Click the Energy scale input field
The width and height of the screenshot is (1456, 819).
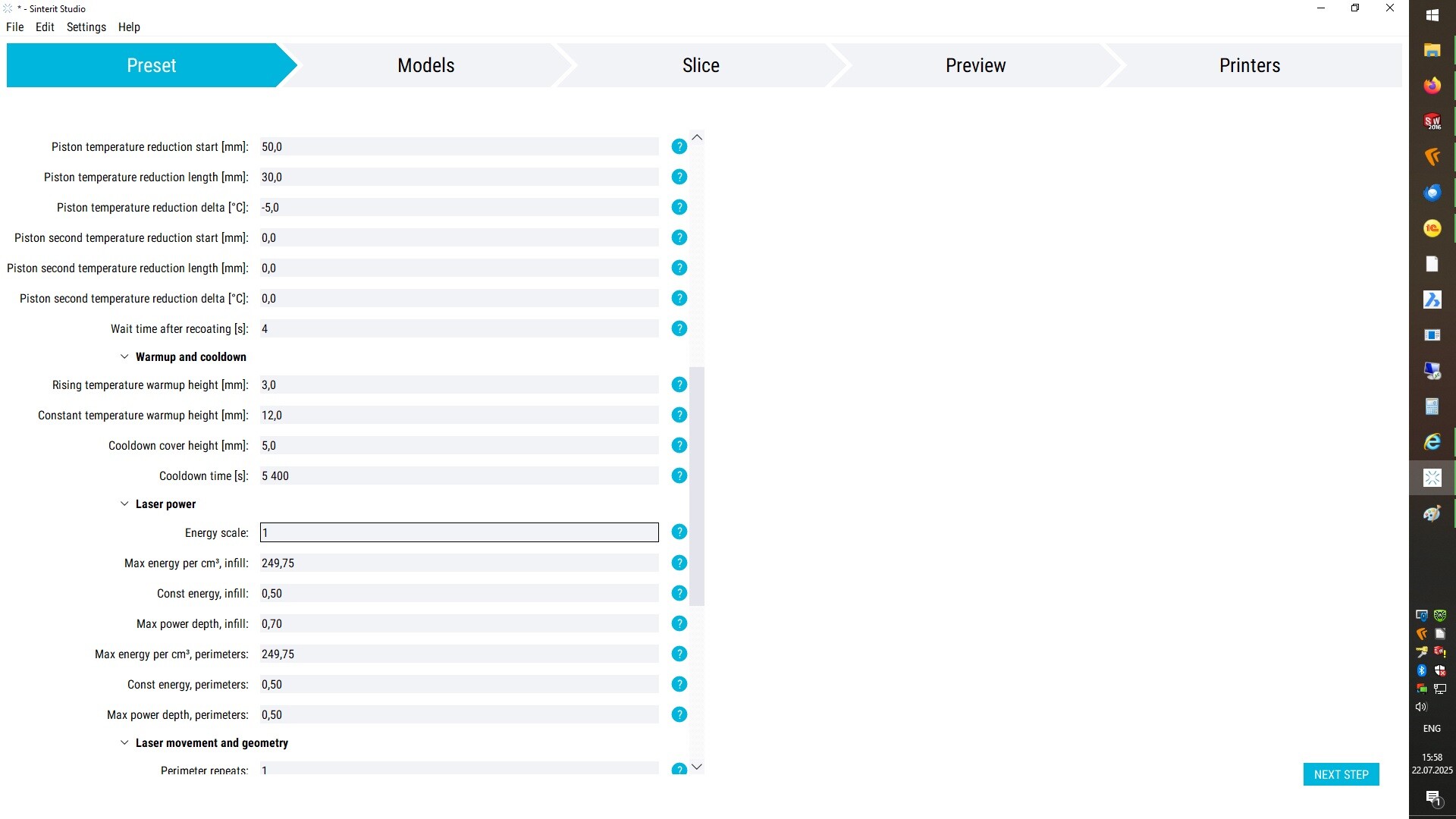coord(459,532)
